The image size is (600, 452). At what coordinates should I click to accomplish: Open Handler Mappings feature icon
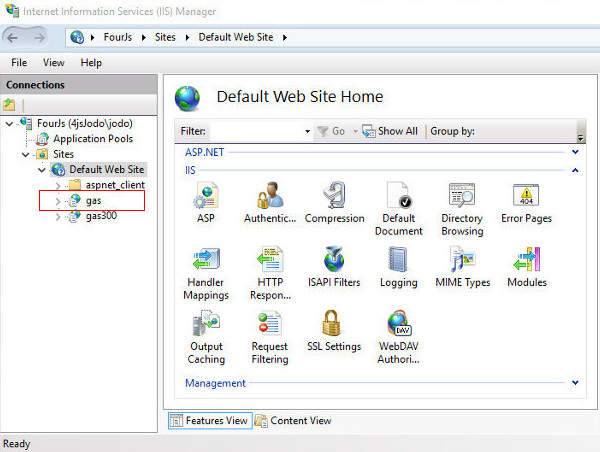click(205, 260)
